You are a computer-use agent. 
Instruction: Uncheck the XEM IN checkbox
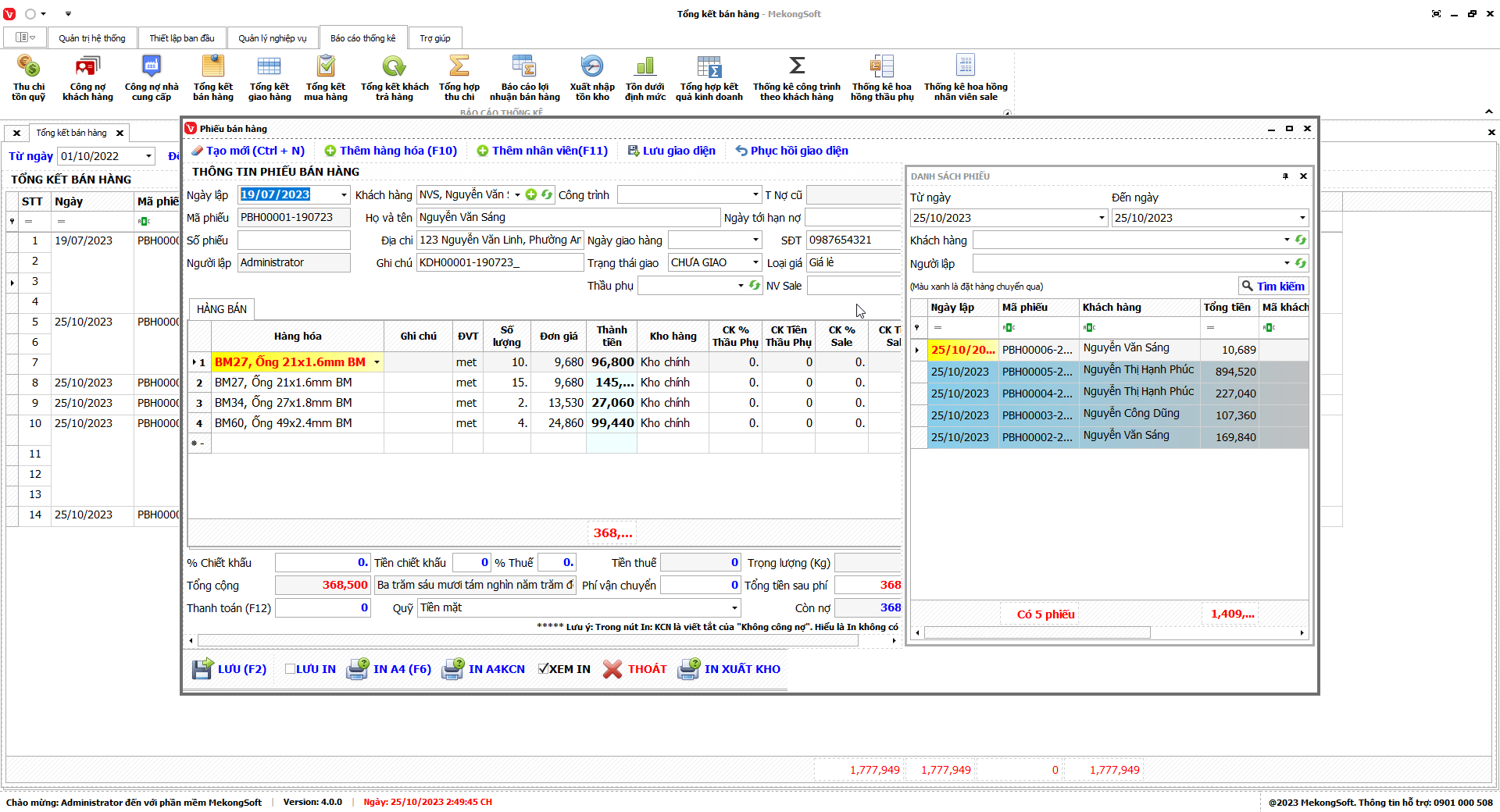543,669
